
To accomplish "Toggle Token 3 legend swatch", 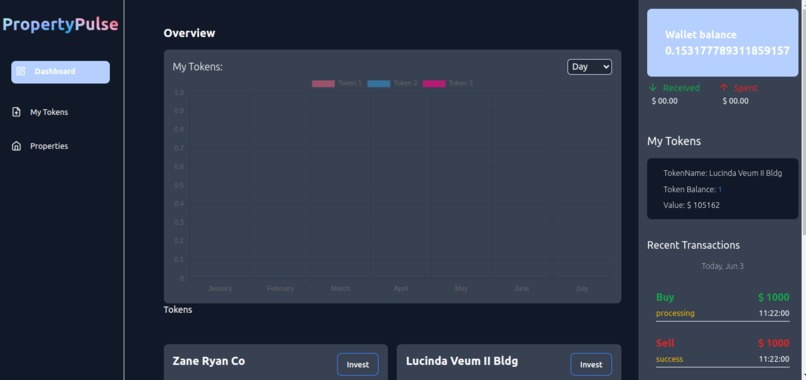I will click(x=434, y=83).
